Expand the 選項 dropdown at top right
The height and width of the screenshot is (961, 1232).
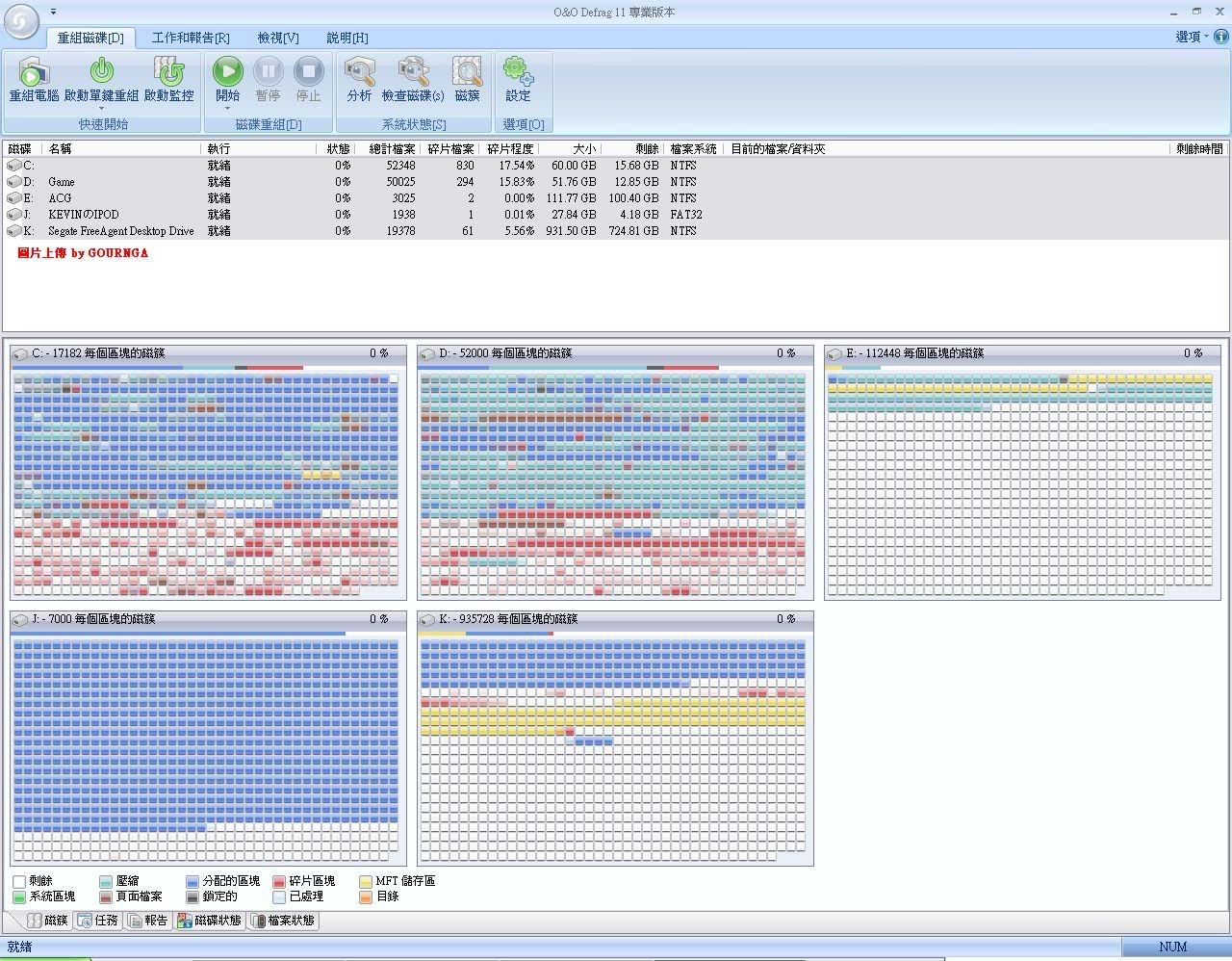click(x=1192, y=37)
